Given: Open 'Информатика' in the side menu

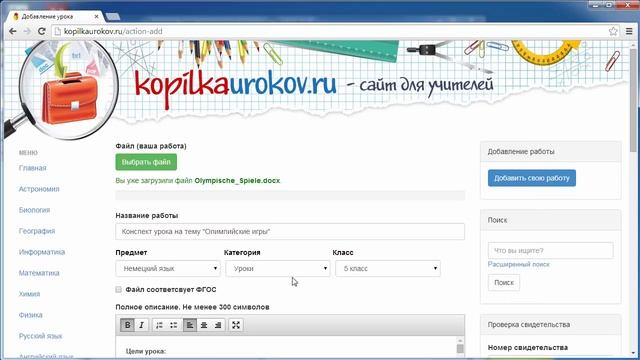Looking at the screenshot, I should (x=42, y=252).
